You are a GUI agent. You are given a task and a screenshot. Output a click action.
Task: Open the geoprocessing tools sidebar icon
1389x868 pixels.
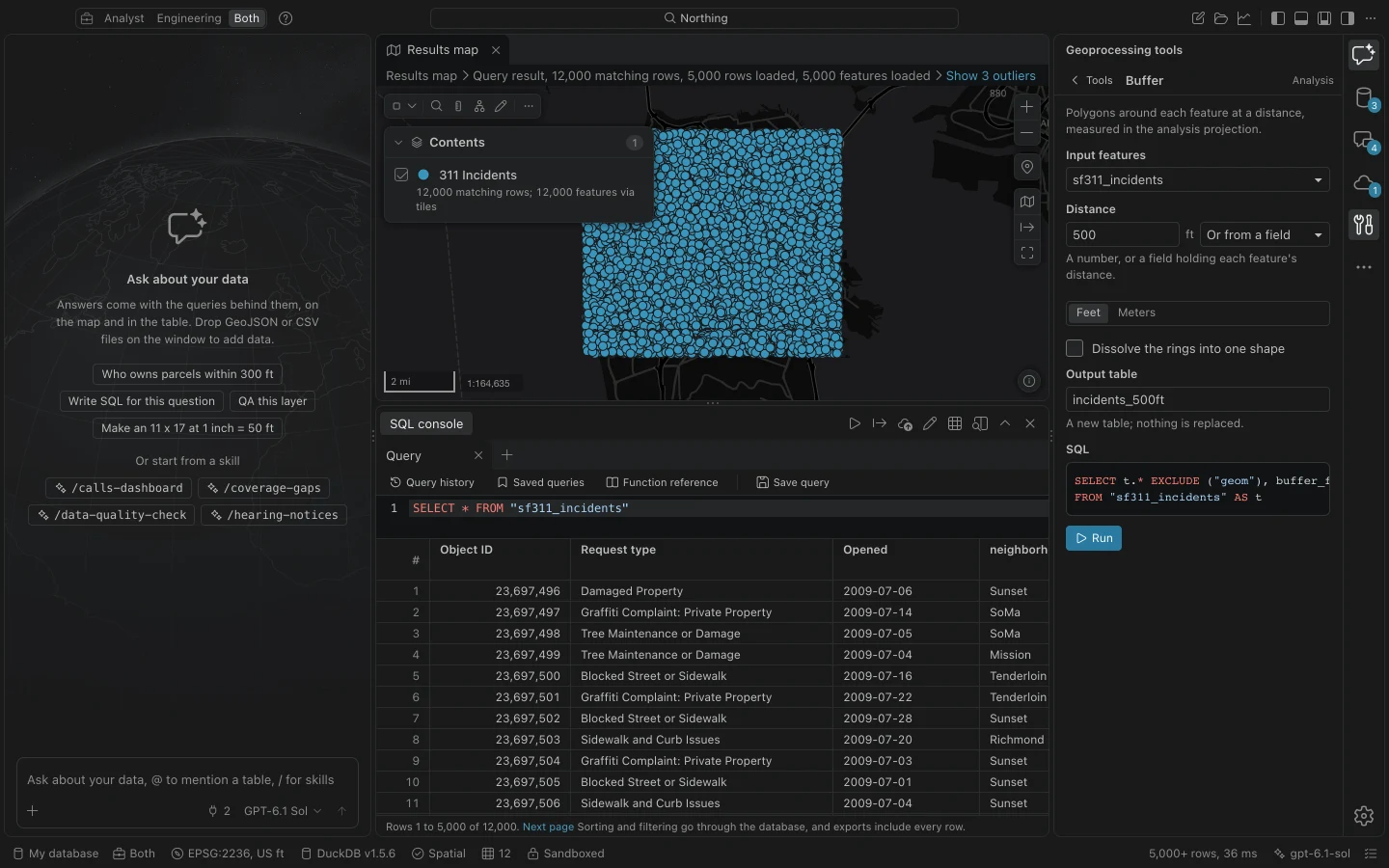(1363, 225)
